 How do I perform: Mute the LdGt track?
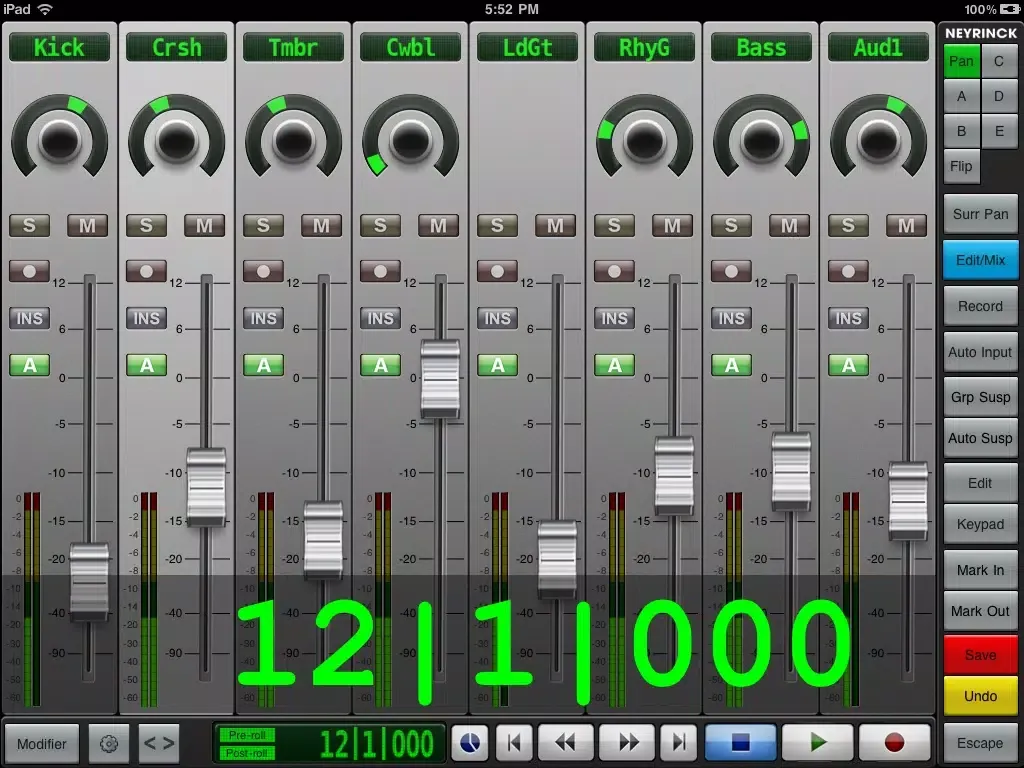tap(555, 225)
